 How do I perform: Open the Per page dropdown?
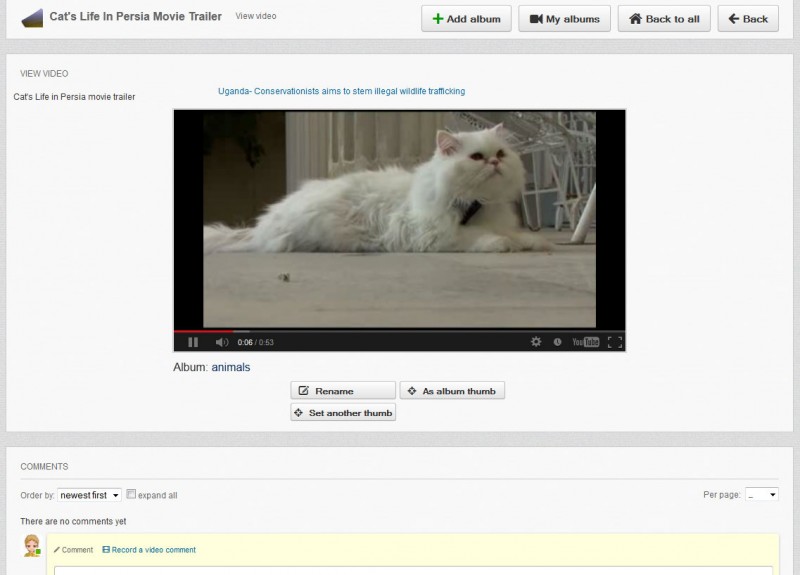(x=762, y=494)
